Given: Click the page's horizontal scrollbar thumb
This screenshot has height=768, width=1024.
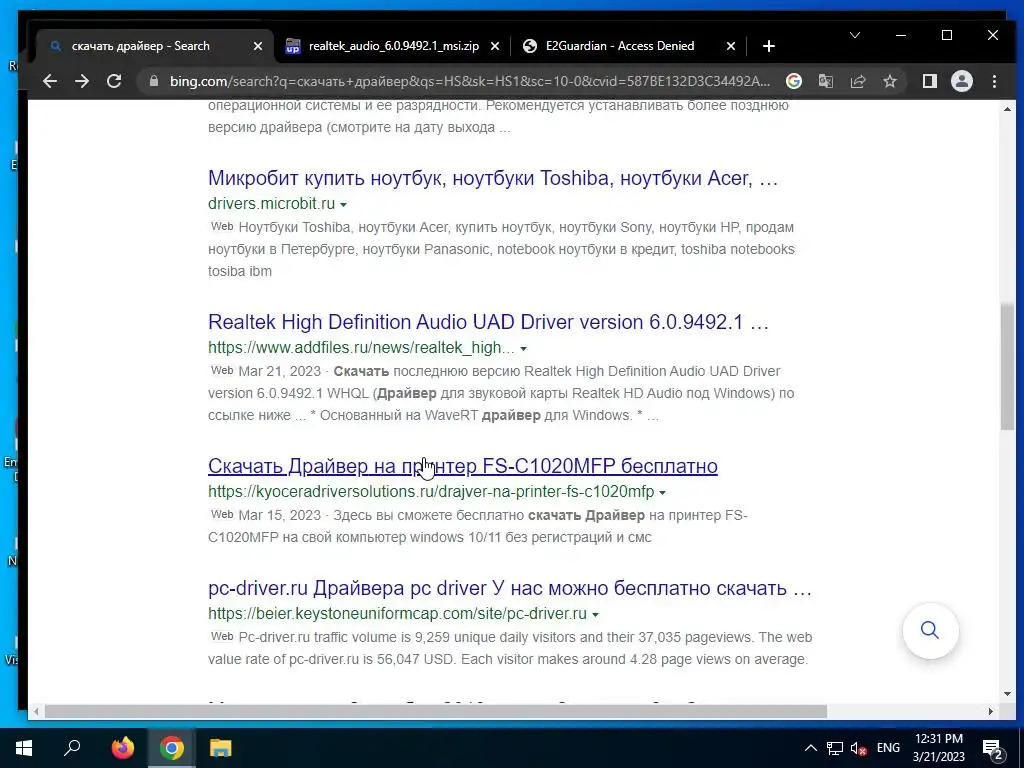Looking at the screenshot, I should pos(436,711).
